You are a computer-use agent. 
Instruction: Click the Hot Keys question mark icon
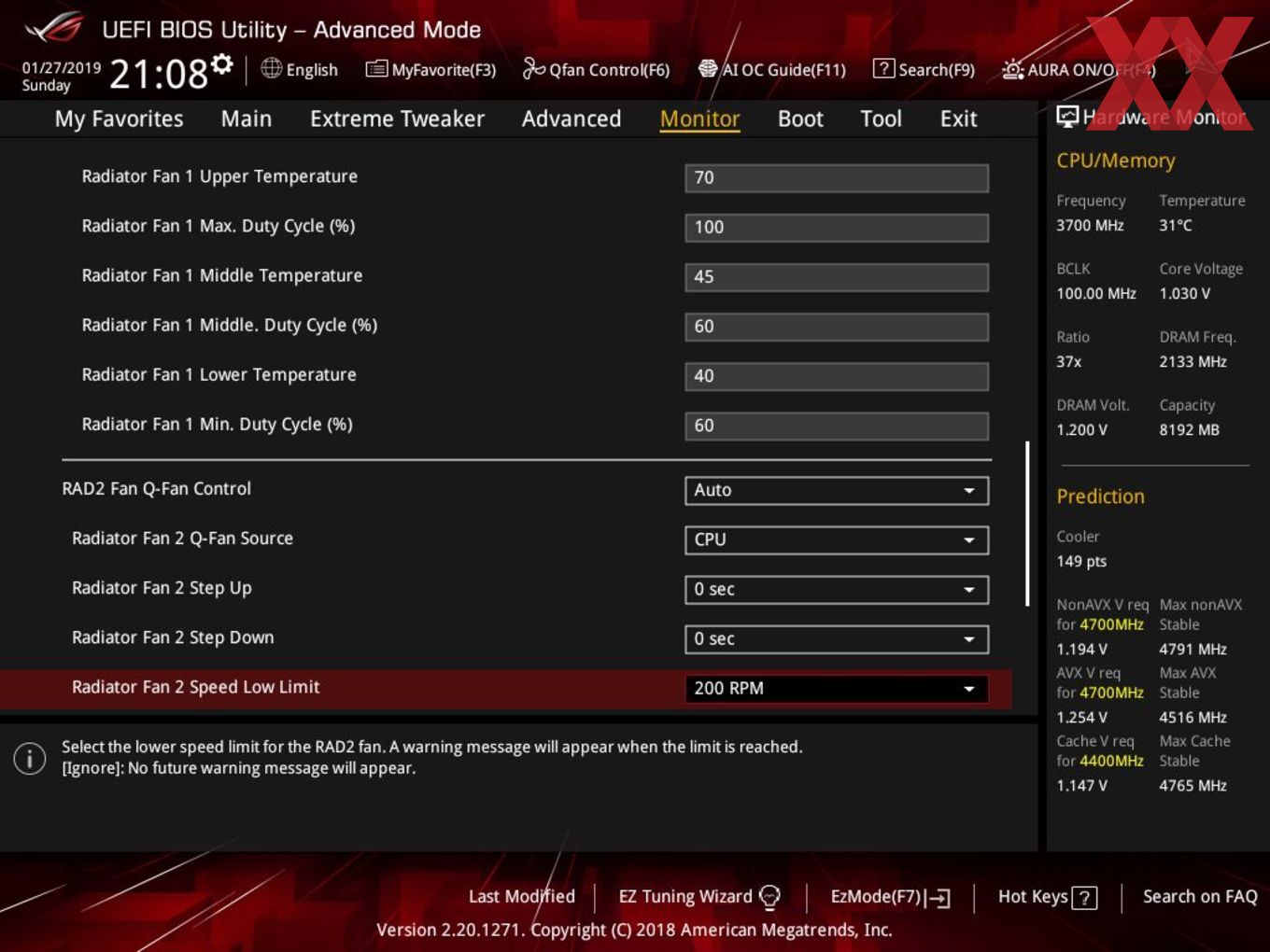(1084, 898)
